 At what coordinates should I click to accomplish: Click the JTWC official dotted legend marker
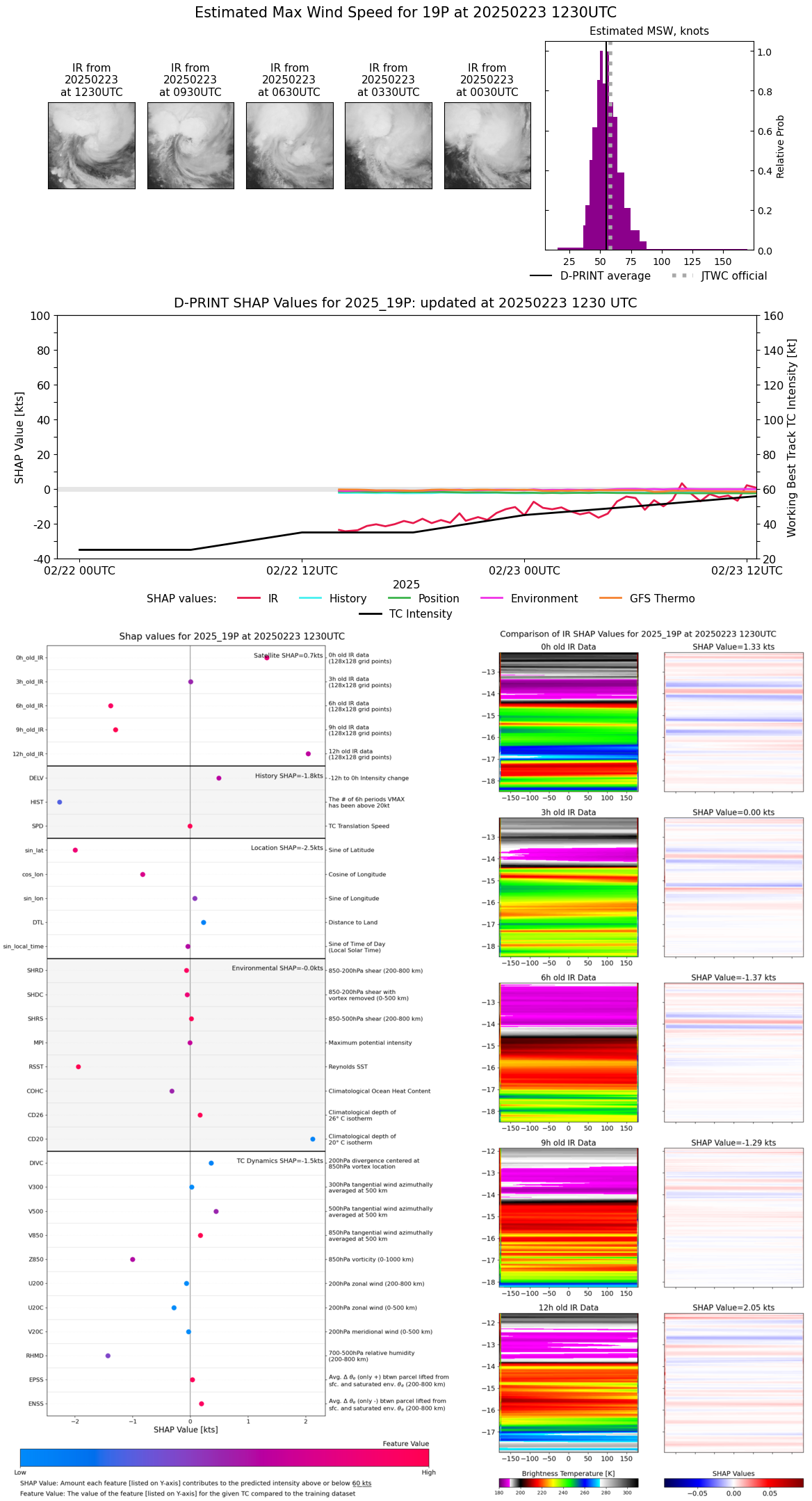pos(682,275)
